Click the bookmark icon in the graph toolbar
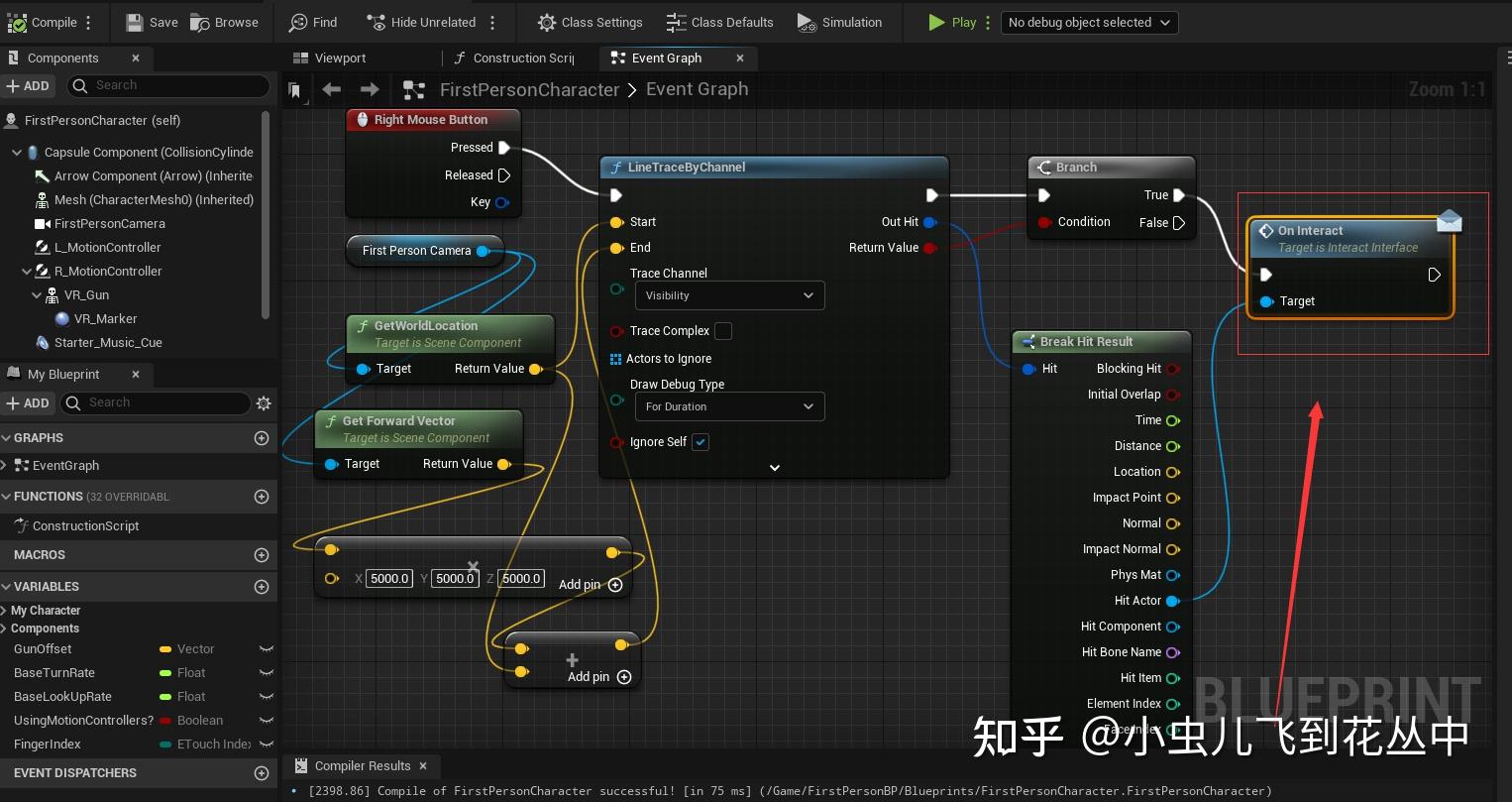The height and width of the screenshot is (802, 1512). (295, 90)
